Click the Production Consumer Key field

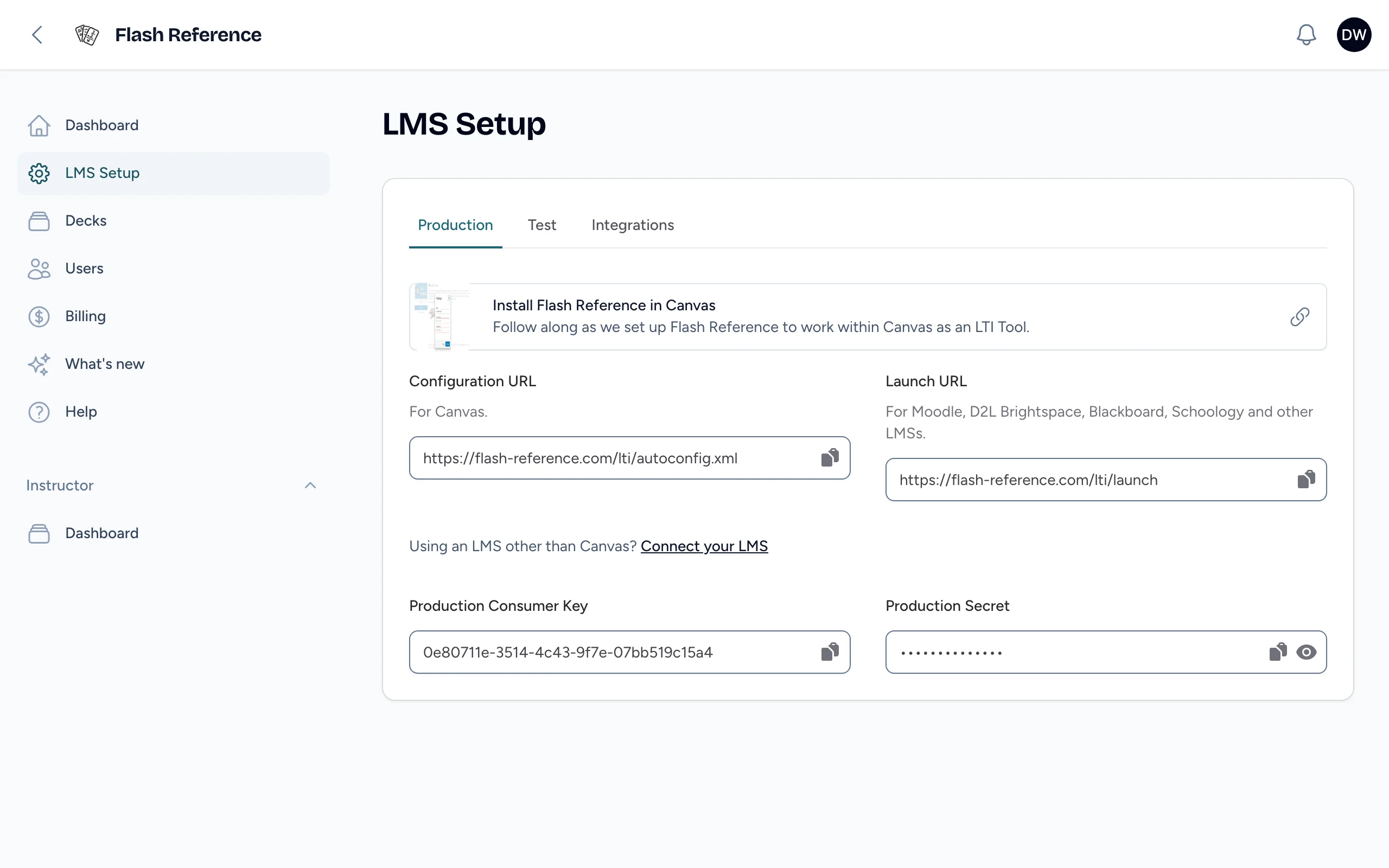click(x=629, y=652)
